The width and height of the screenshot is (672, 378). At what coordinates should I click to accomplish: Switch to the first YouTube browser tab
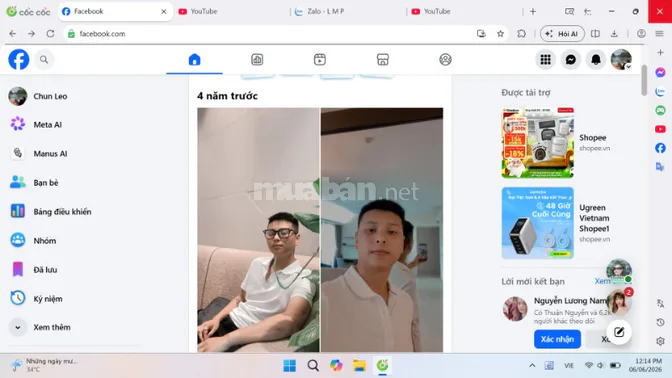pos(231,12)
